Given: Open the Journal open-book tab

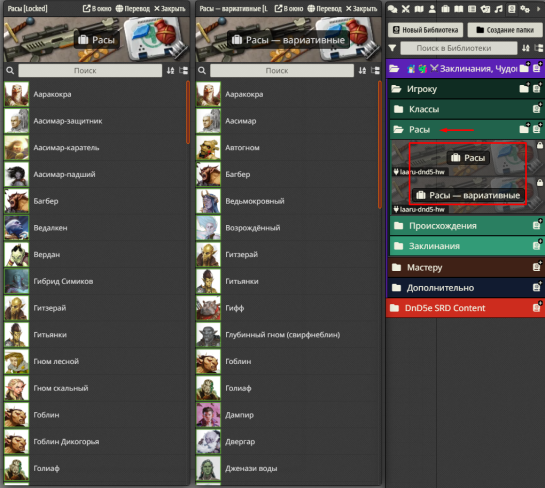Looking at the screenshot, I should click(x=458, y=9).
